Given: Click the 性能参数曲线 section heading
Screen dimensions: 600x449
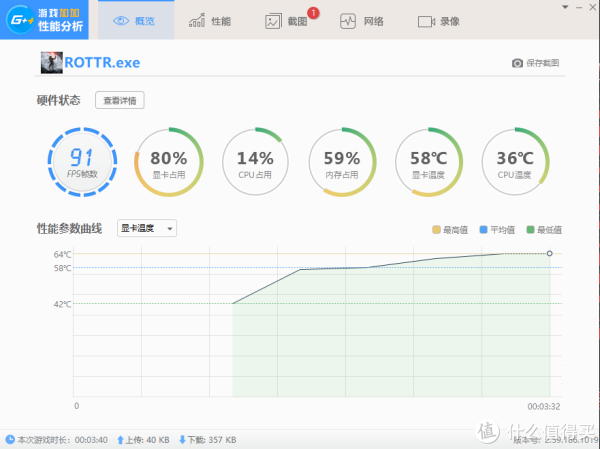Looking at the screenshot, I should click(69, 229).
